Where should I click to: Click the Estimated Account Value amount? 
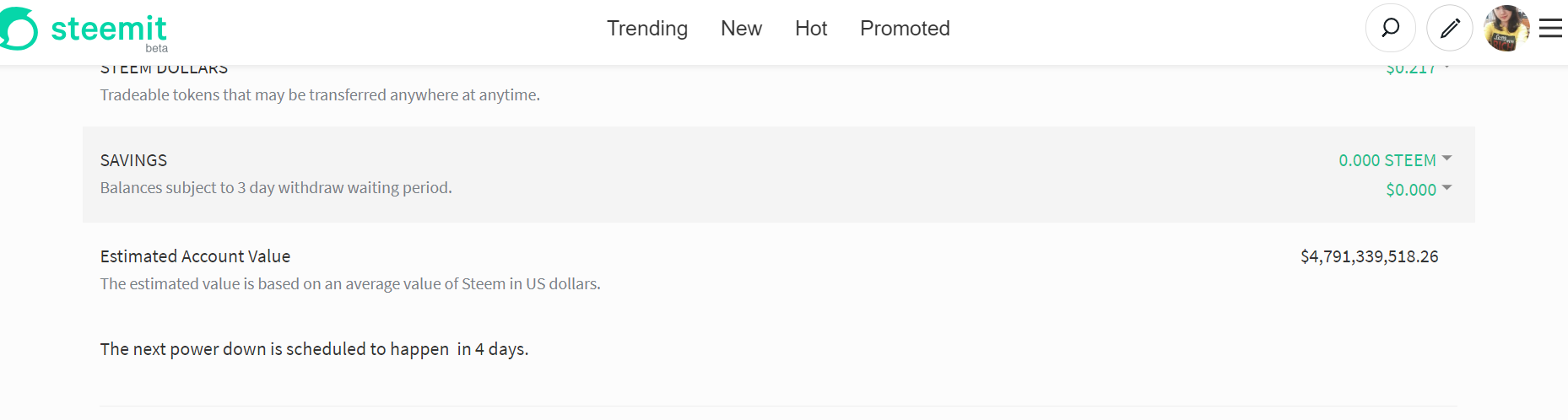click(1369, 256)
